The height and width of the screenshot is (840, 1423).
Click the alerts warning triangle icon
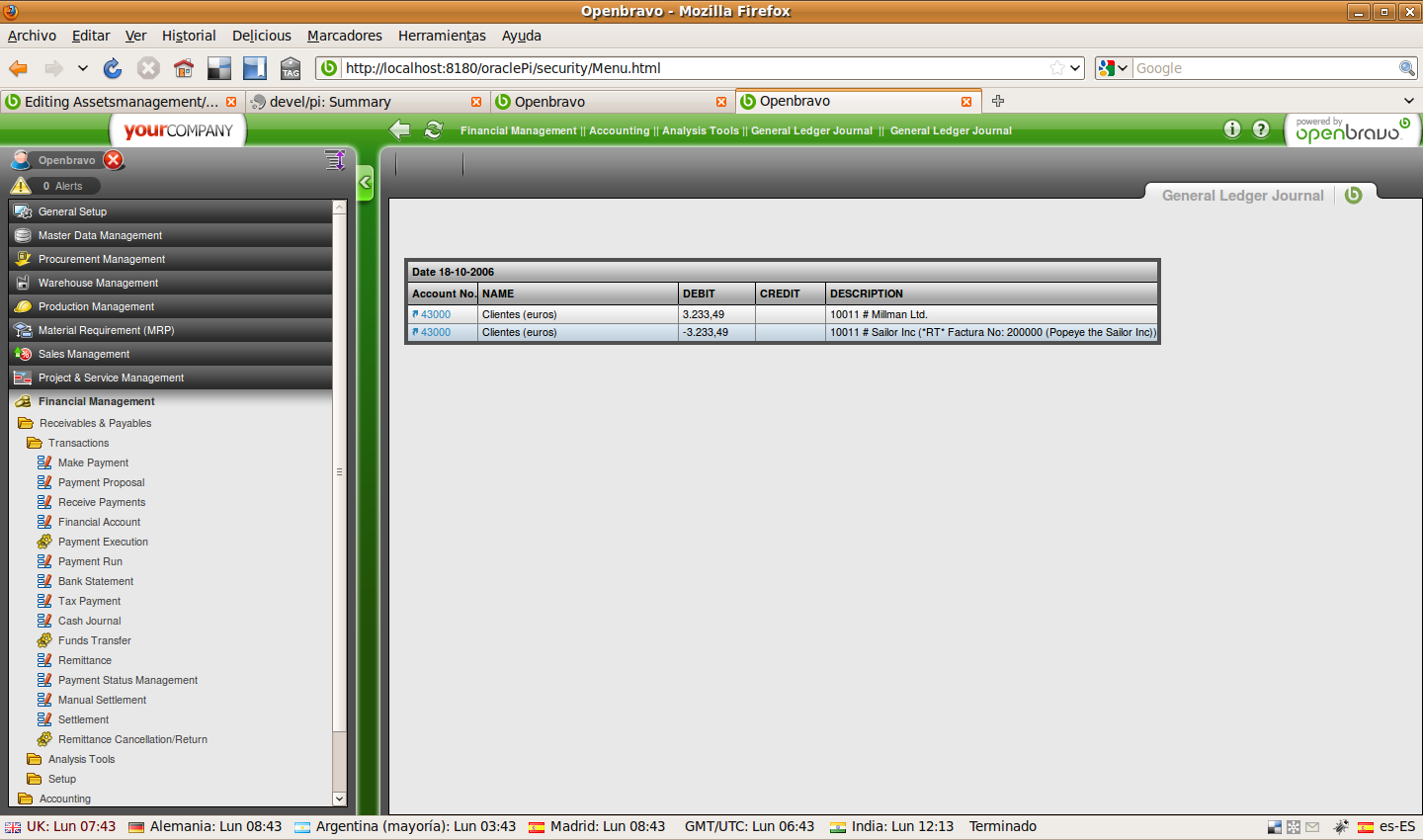21,185
